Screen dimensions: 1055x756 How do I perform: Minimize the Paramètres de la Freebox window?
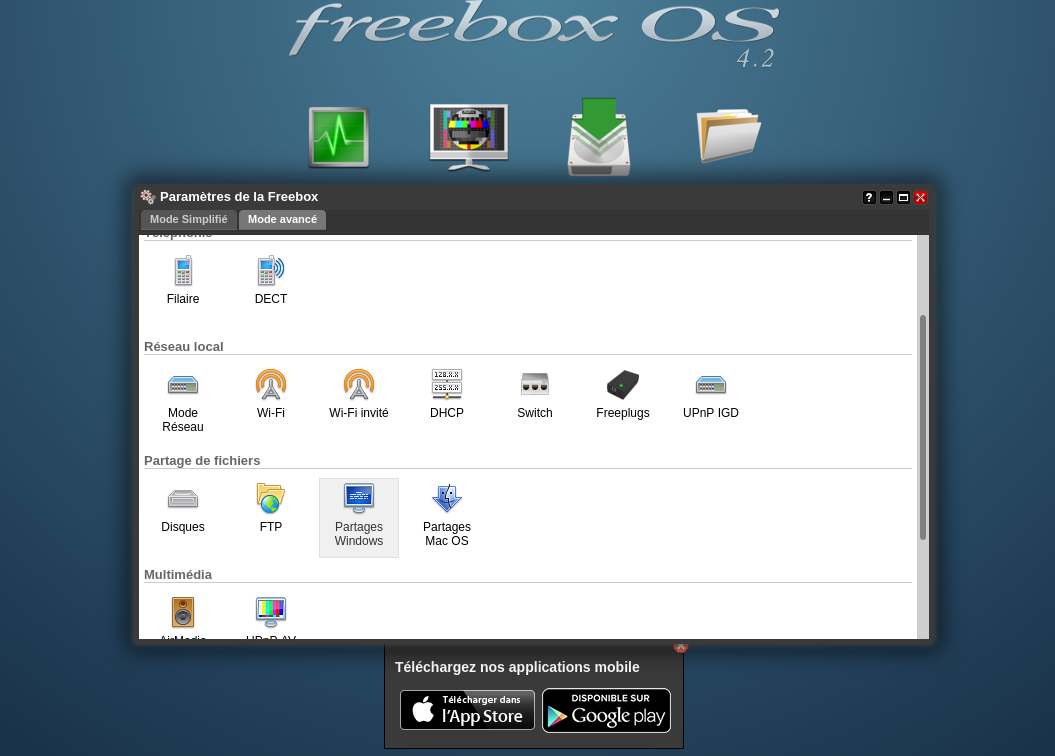[887, 198]
